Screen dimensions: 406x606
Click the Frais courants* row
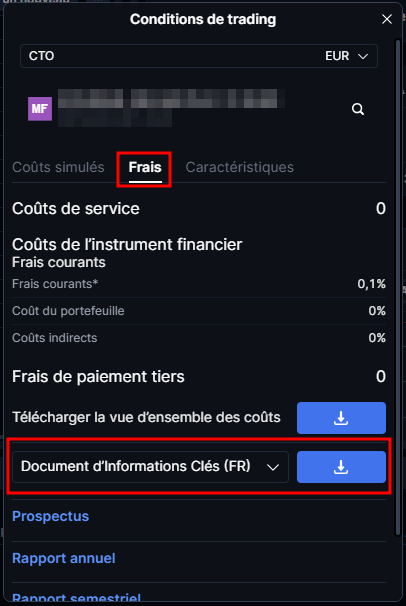pyautogui.click(x=199, y=284)
